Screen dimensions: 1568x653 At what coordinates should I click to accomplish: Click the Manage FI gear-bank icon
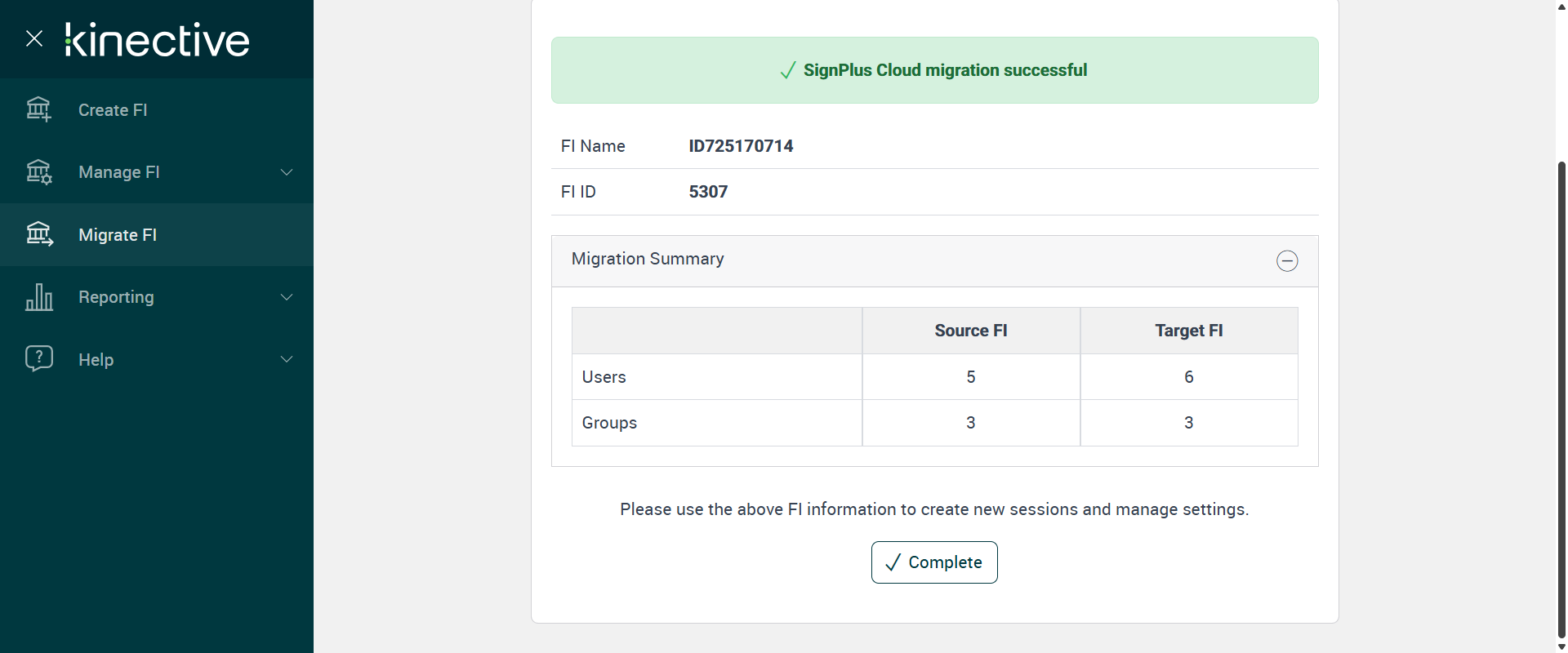tap(38, 172)
